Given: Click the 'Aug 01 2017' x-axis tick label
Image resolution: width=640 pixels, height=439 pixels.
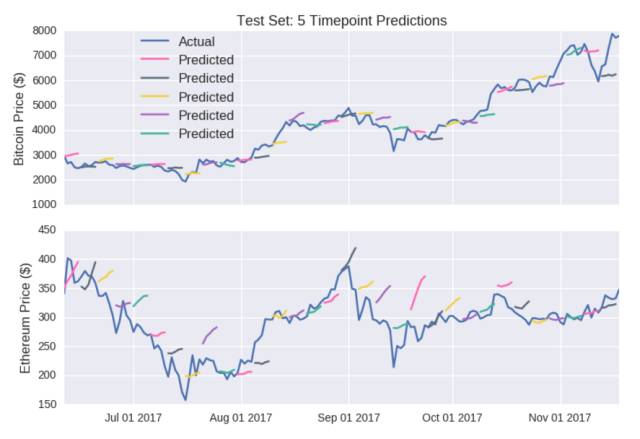Looking at the screenshot, I should 241,418.
